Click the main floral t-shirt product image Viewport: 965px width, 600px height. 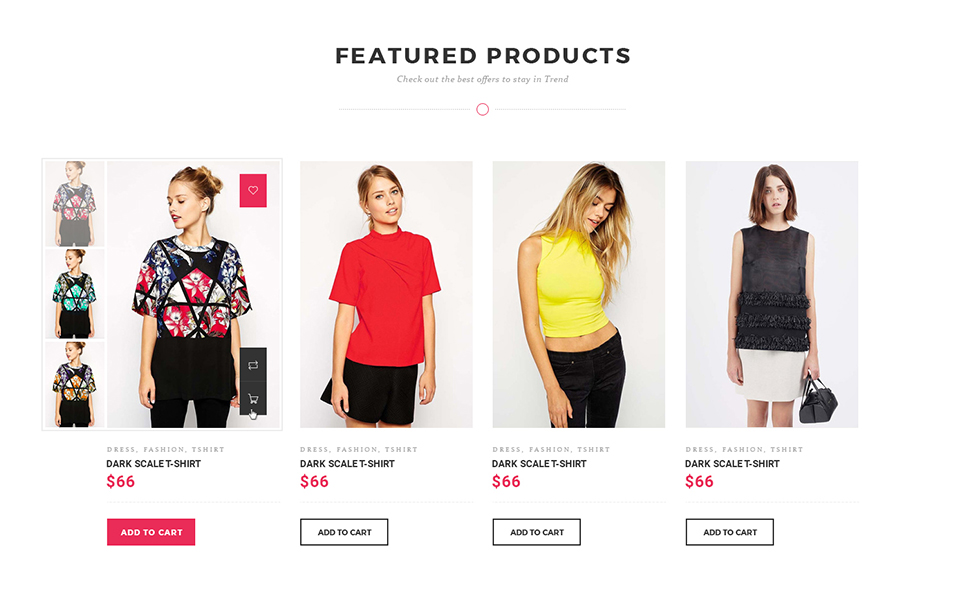(193, 294)
